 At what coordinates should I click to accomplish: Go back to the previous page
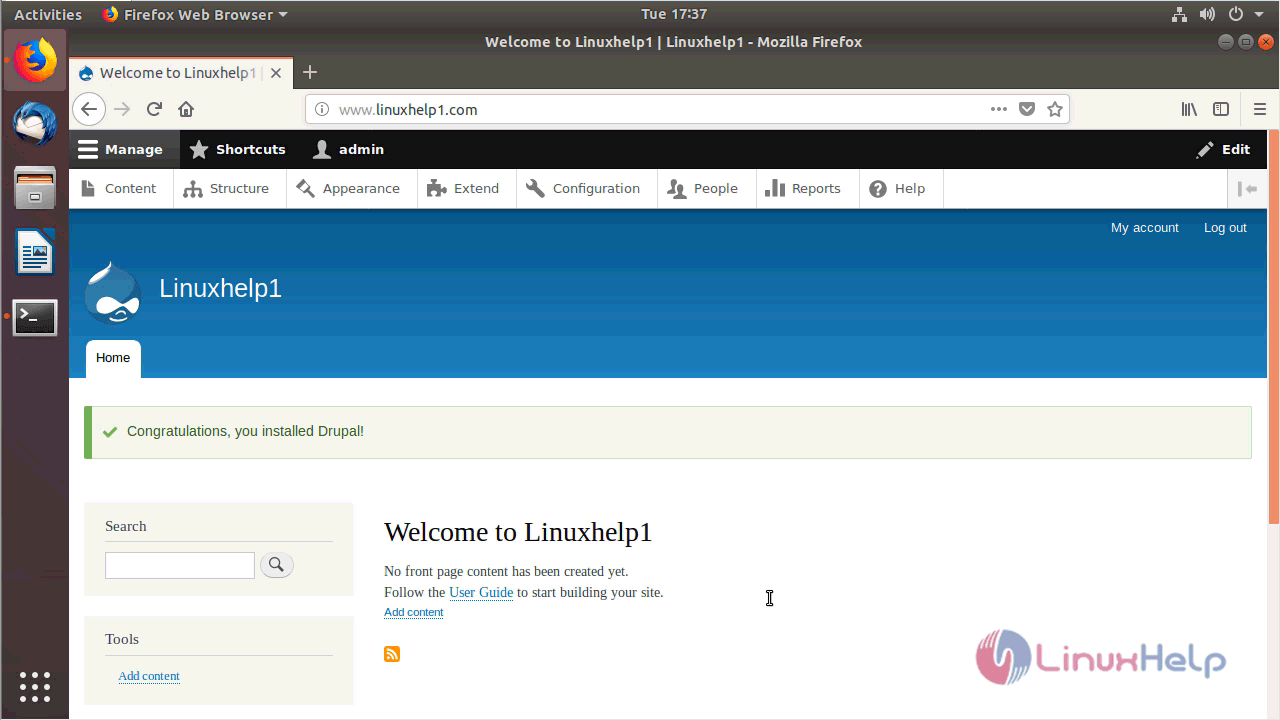(89, 109)
